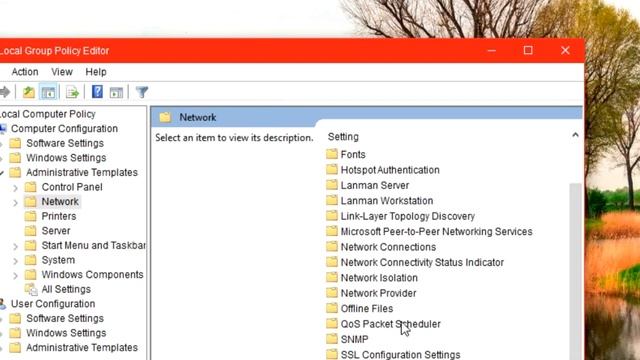Expand the Control Panel tree node
The image size is (640, 360).
click(16, 188)
